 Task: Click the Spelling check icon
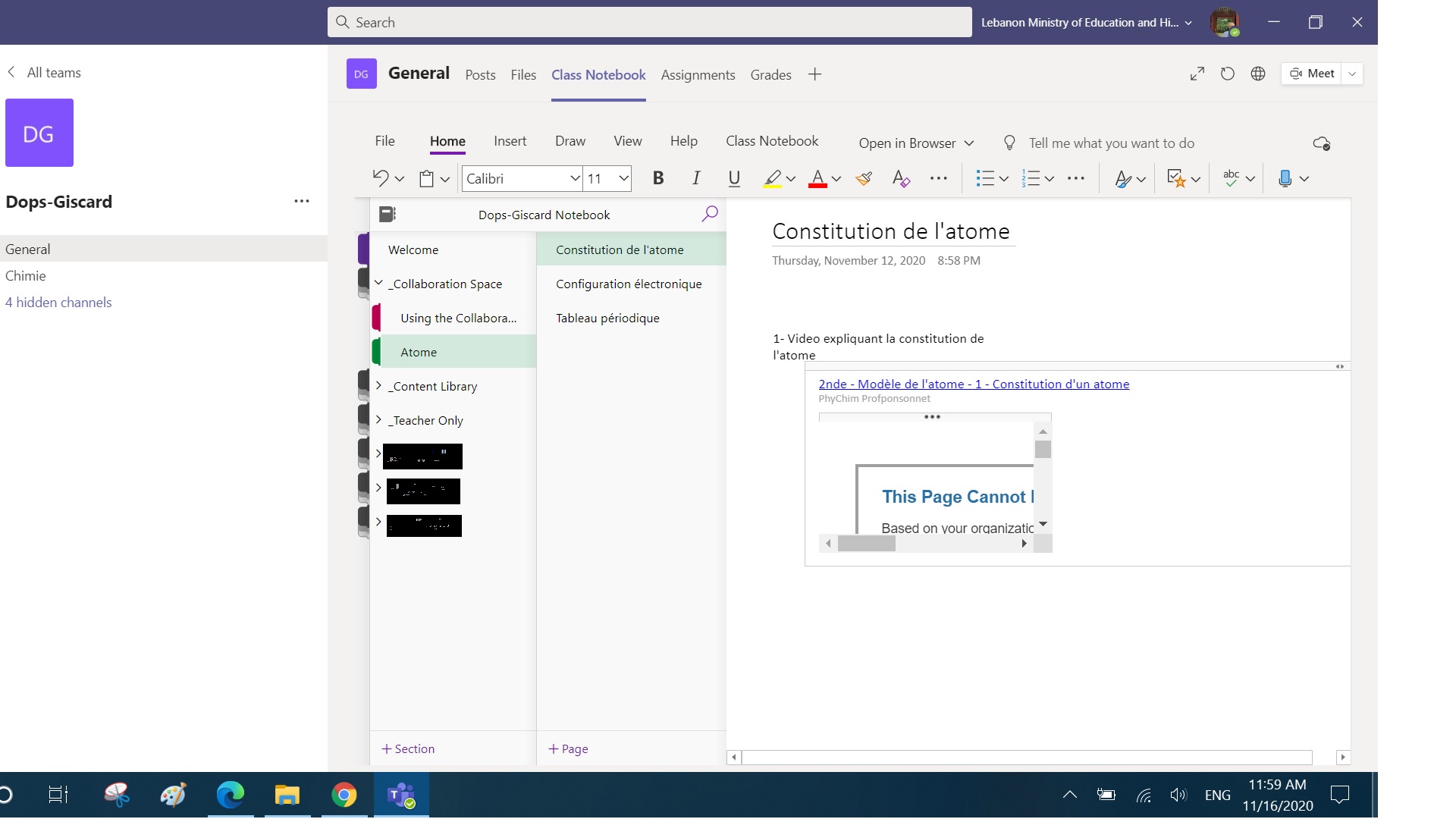pos(1231,178)
